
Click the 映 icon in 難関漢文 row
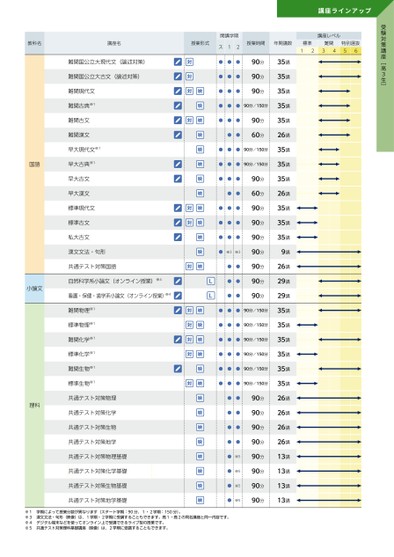[x=200, y=135]
